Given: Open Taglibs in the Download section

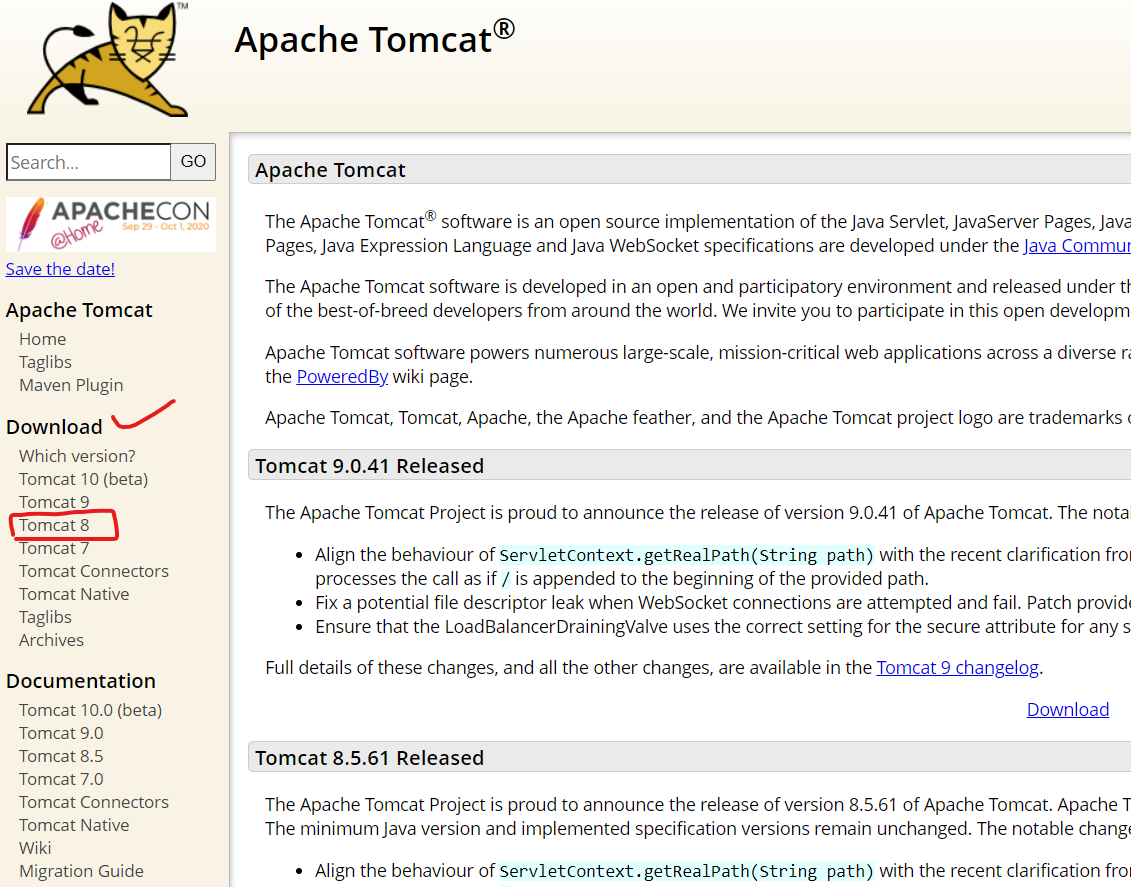Looking at the screenshot, I should [x=45, y=617].
